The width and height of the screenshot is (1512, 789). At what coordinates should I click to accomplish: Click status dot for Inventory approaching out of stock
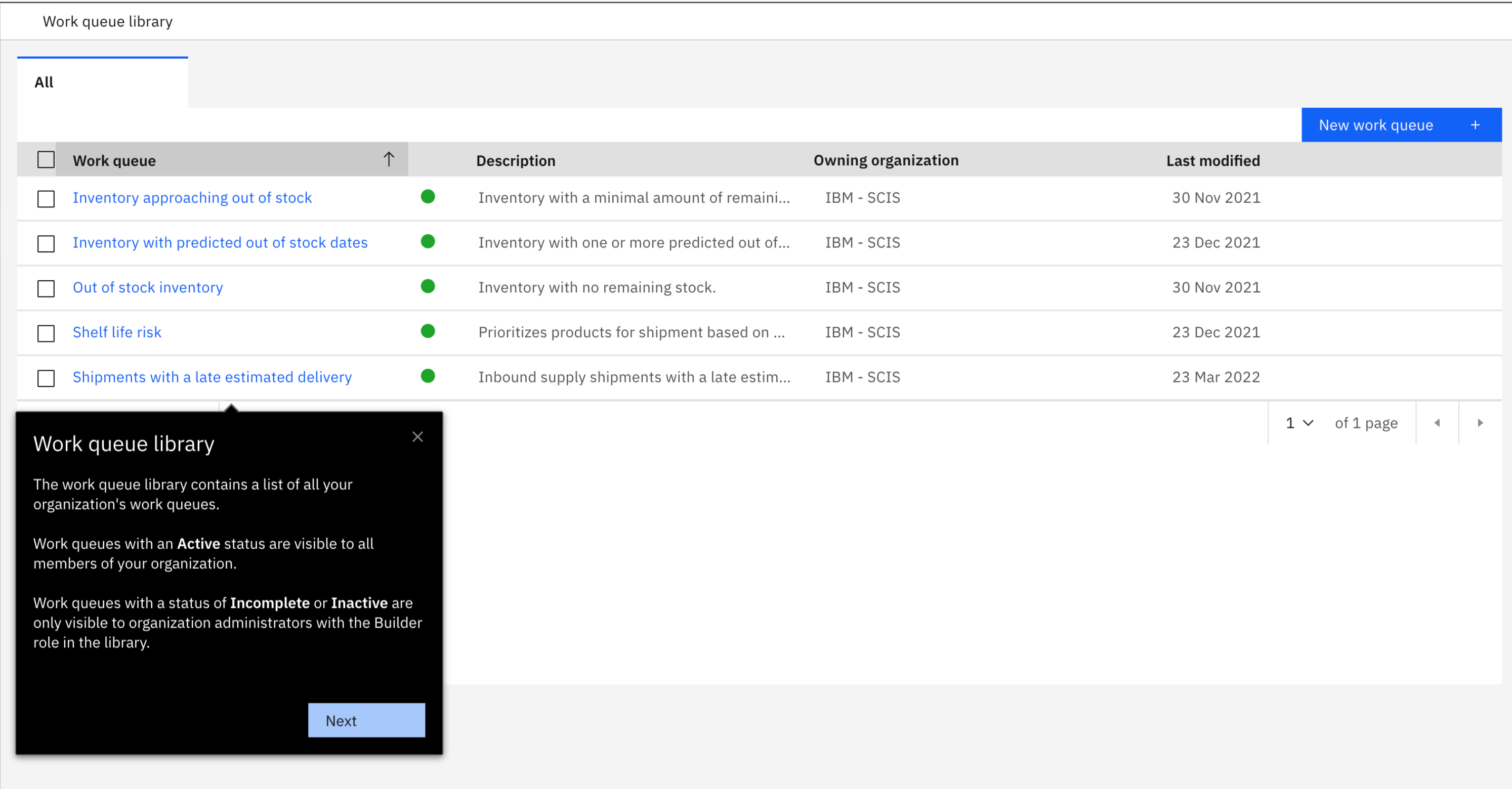tap(428, 197)
